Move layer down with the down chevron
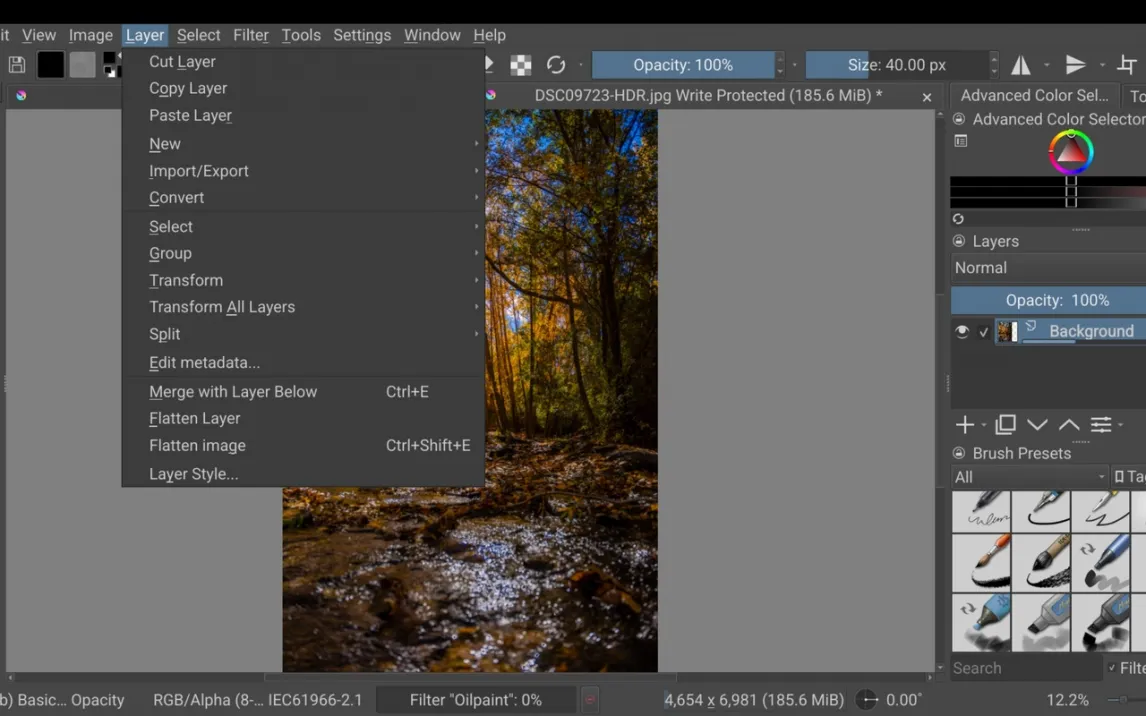The width and height of the screenshot is (1146, 716). [x=1037, y=425]
